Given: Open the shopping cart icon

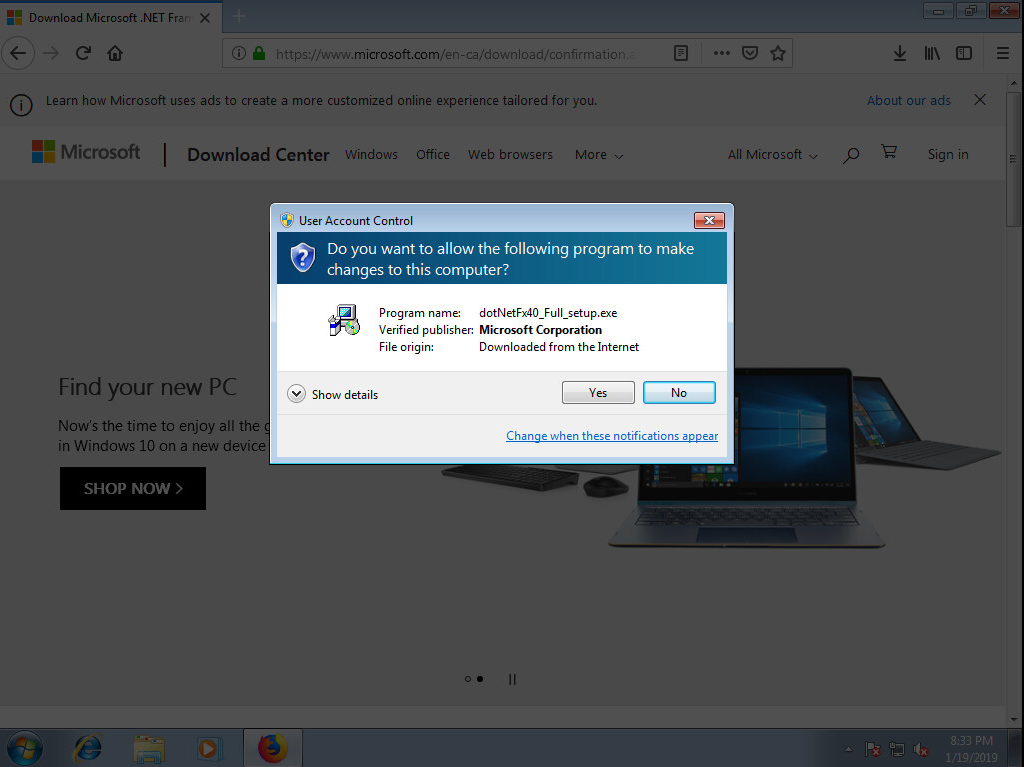Looking at the screenshot, I should [889, 152].
